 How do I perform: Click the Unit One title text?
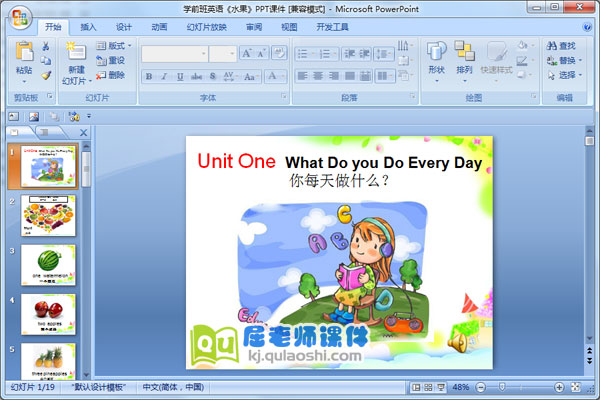point(236,161)
